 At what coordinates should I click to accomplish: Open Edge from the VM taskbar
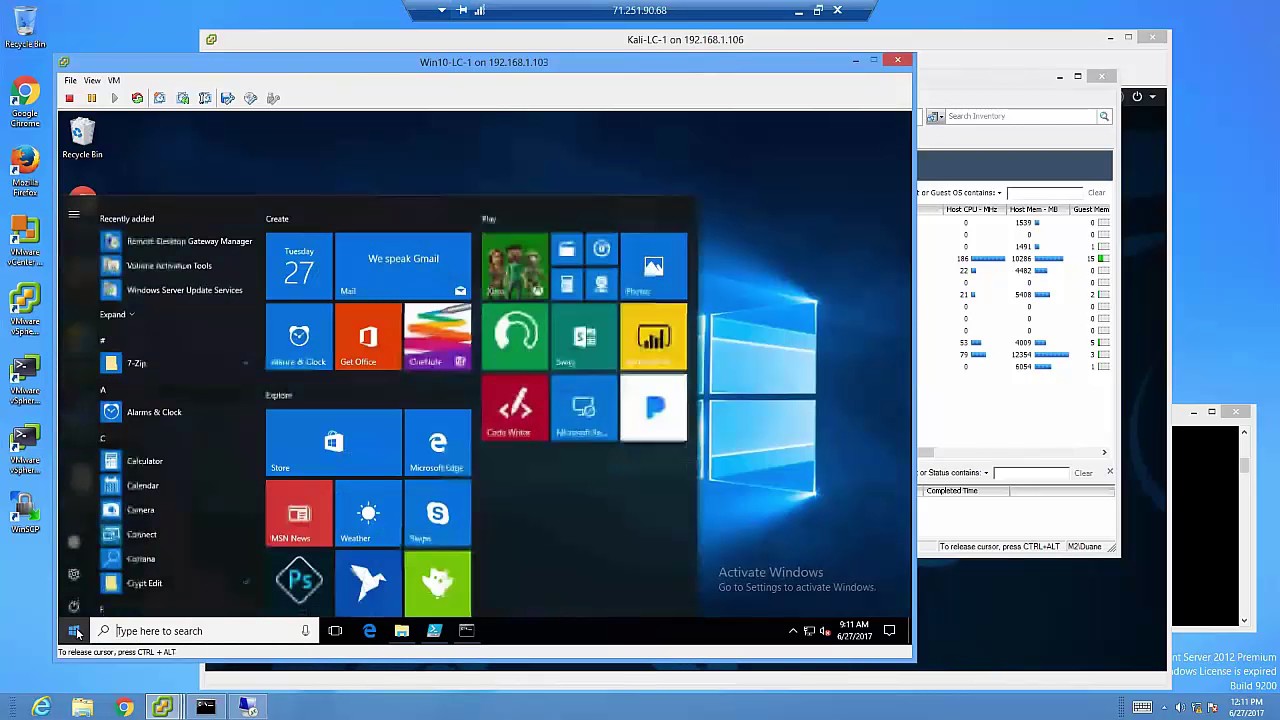[x=369, y=631]
